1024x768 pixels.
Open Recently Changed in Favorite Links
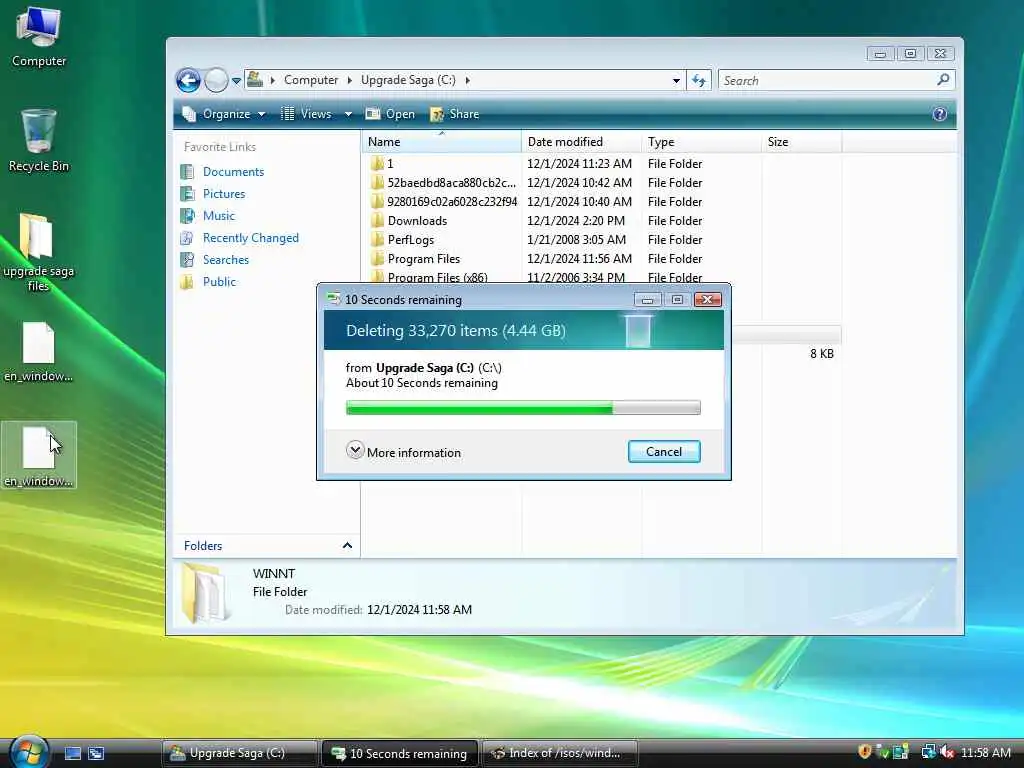(x=251, y=238)
